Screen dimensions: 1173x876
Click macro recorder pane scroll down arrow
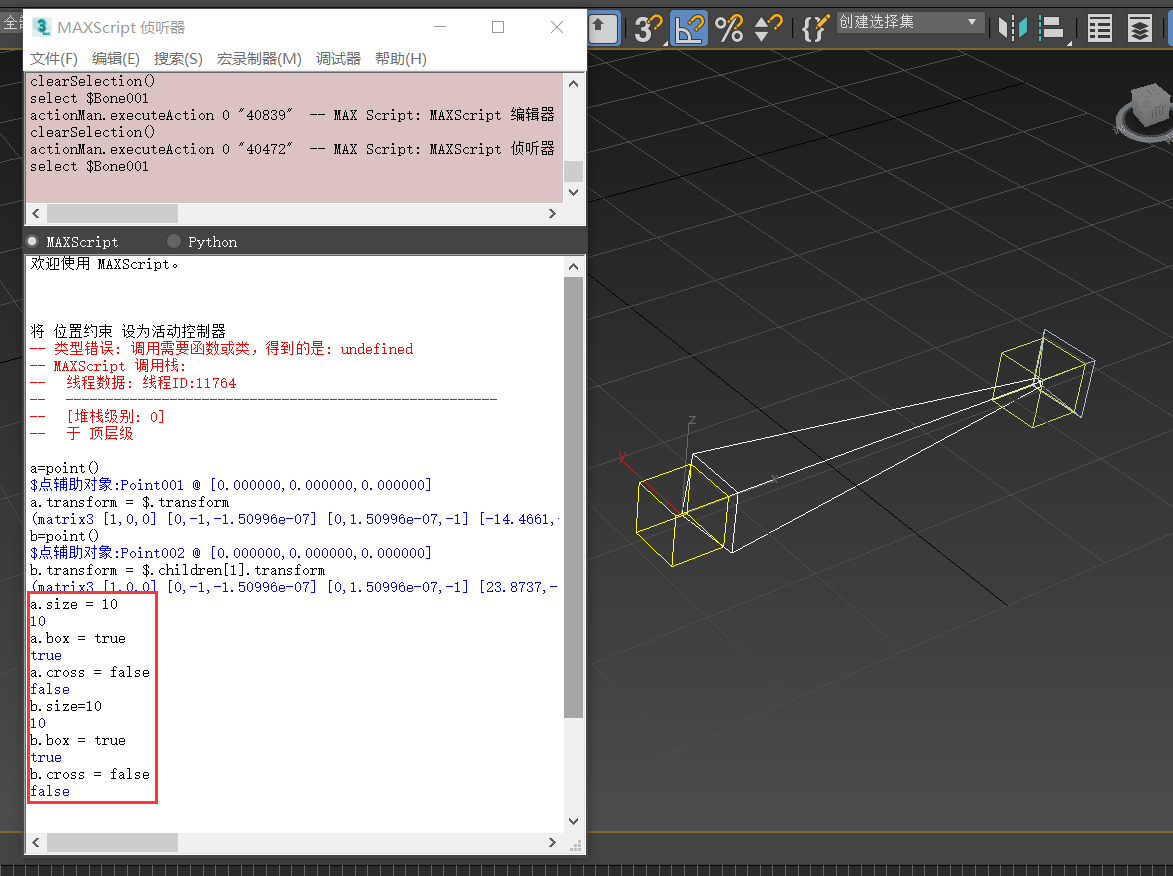click(573, 192)
